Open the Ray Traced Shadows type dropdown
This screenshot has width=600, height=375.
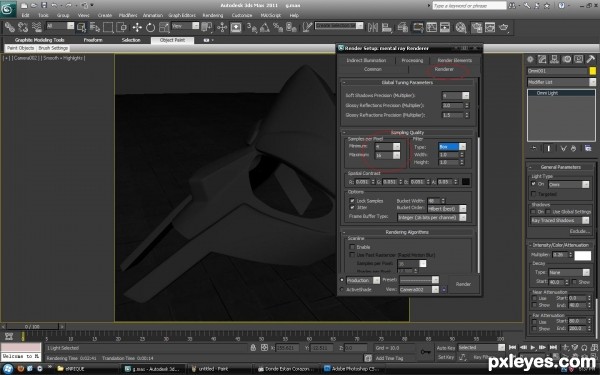coord(585,220)
